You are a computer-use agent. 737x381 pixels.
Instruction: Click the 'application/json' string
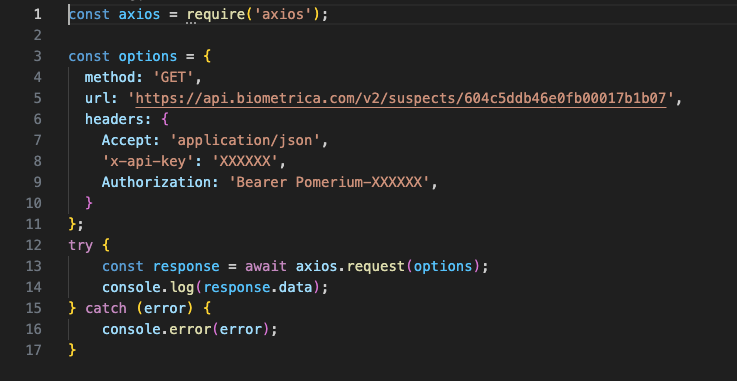(244, 140)
